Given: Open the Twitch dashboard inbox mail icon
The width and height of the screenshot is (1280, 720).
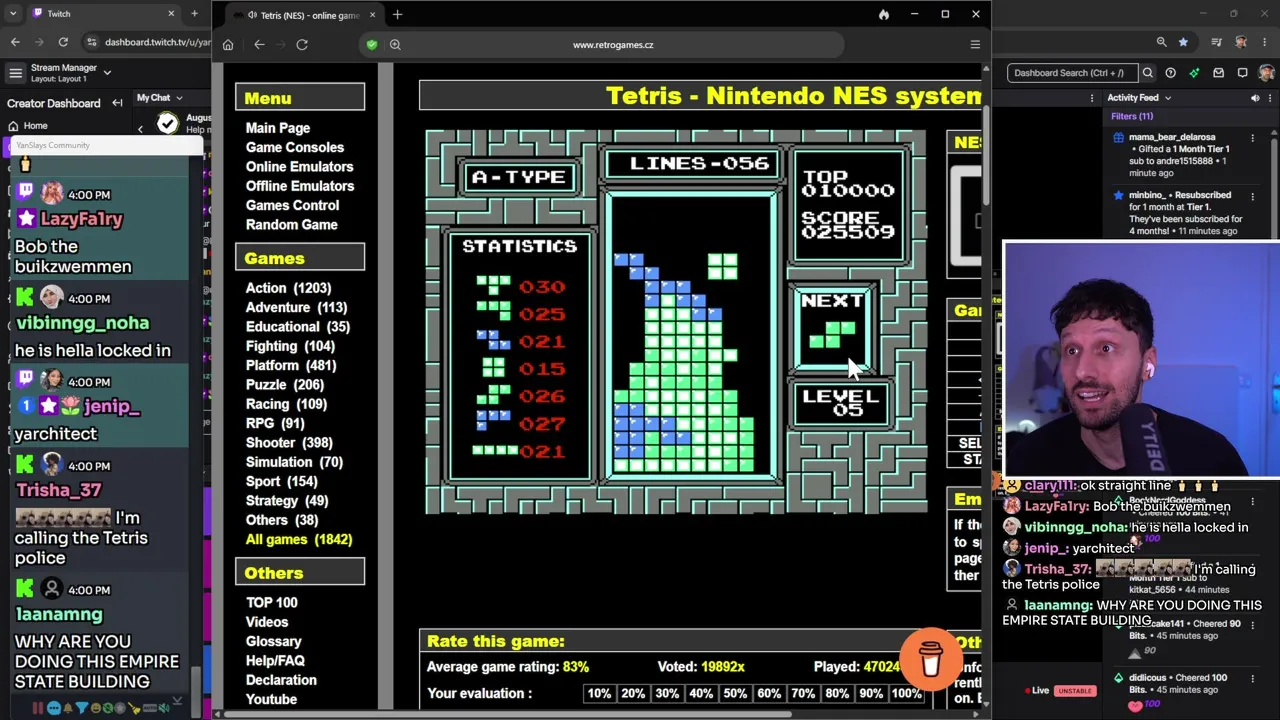Looking at the screenshot, I should (1218, 73).
